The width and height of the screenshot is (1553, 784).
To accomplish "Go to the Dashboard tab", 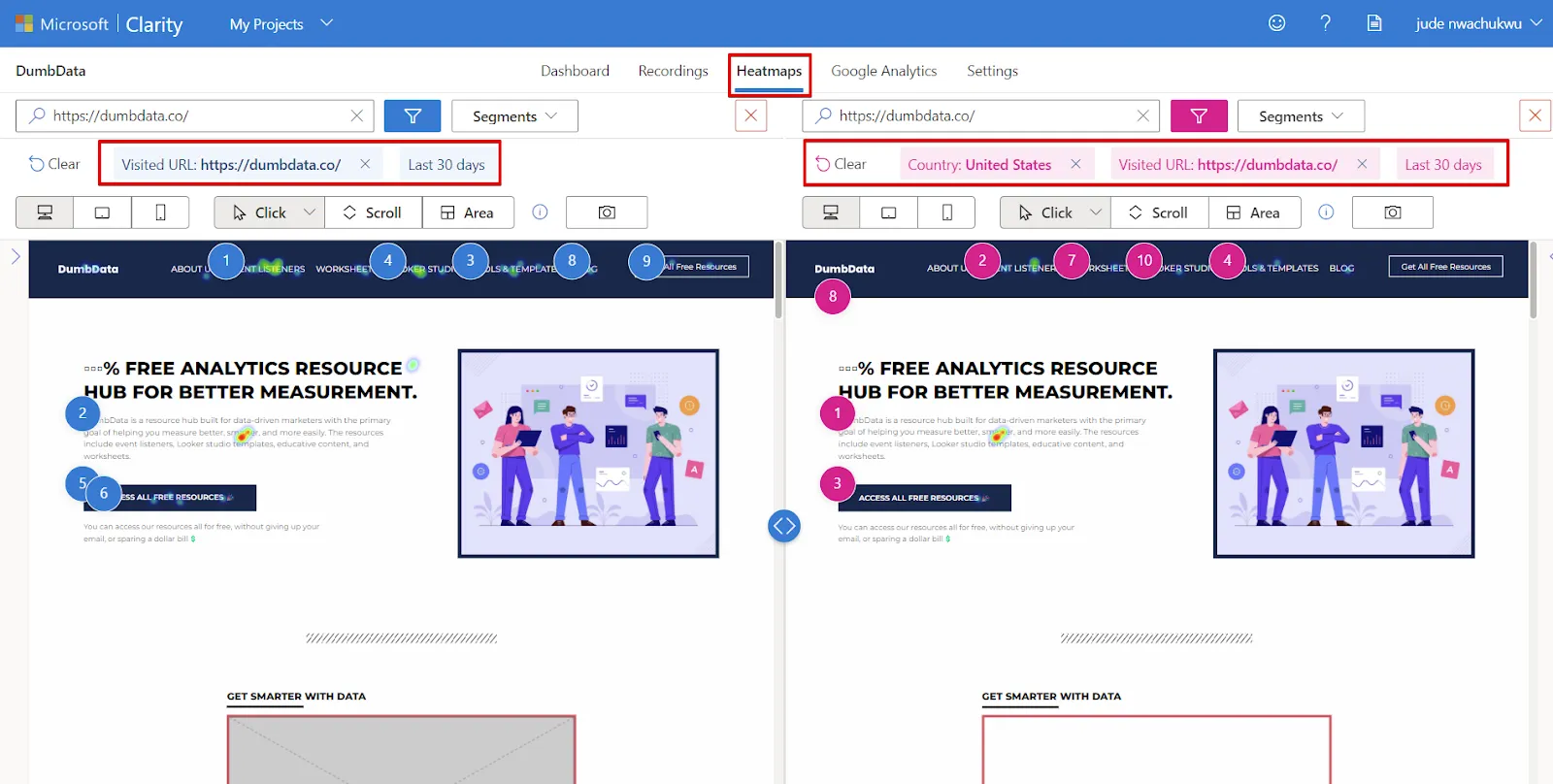I will 575,71.
